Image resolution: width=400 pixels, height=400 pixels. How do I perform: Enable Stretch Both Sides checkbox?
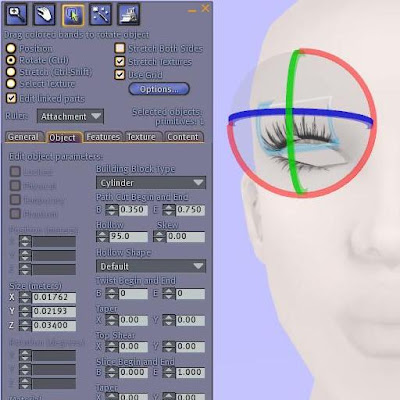tap(120, 48)
